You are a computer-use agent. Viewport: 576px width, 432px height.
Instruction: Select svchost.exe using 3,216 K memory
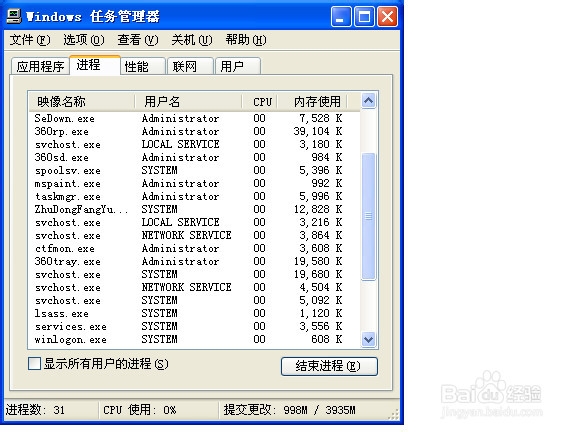pos(195,223)
